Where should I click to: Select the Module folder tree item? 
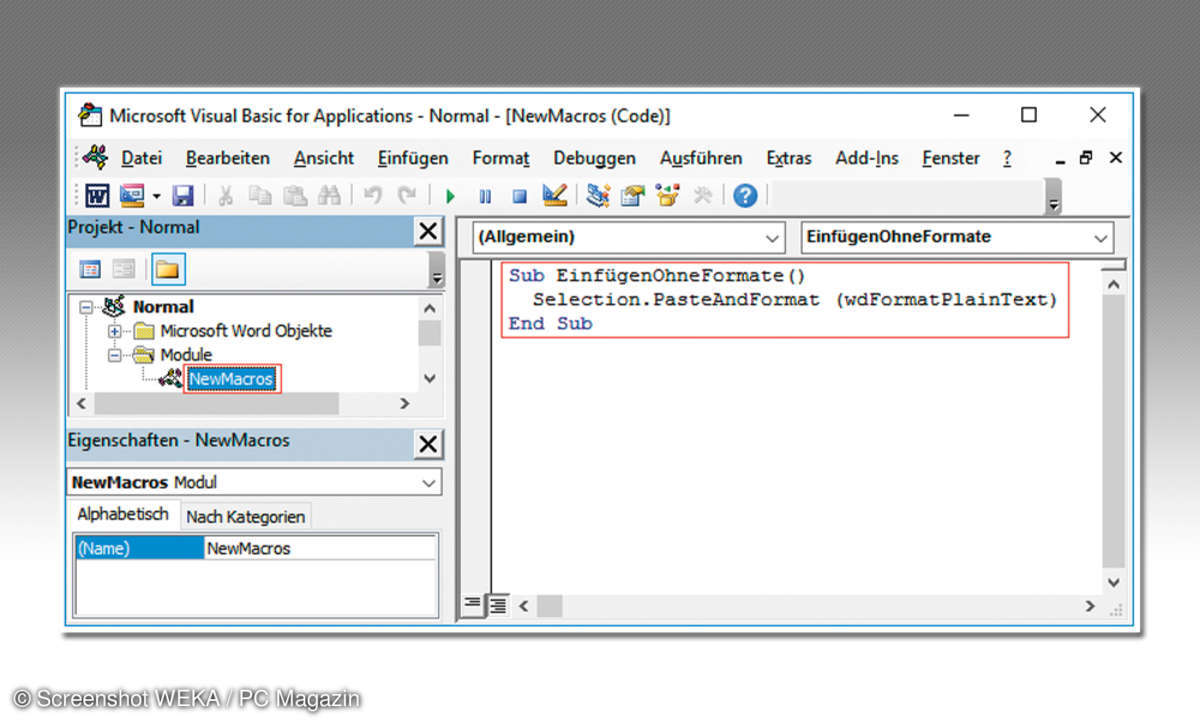(x=186, y=355)
